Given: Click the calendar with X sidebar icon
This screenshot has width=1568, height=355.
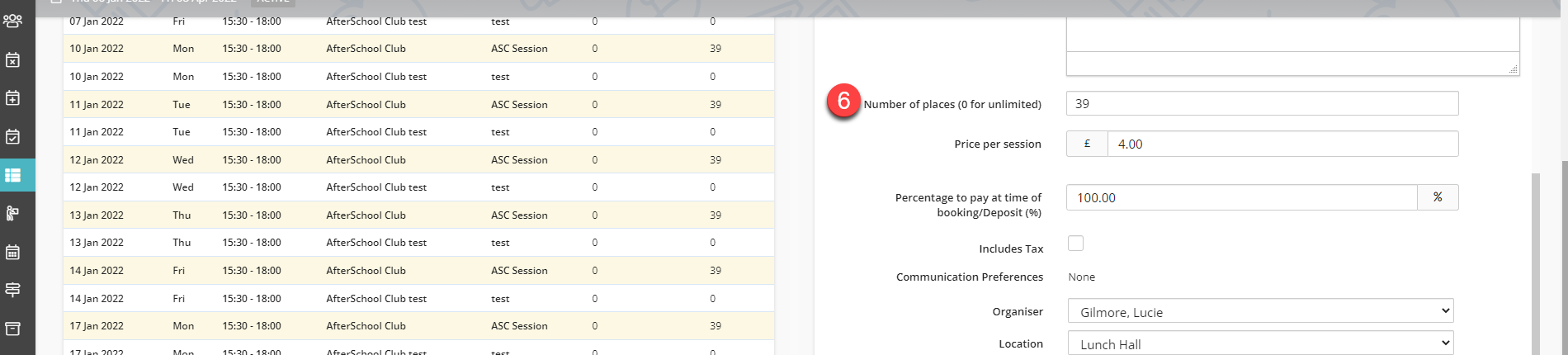Looking at the screenshot, I should coord(13,59).
